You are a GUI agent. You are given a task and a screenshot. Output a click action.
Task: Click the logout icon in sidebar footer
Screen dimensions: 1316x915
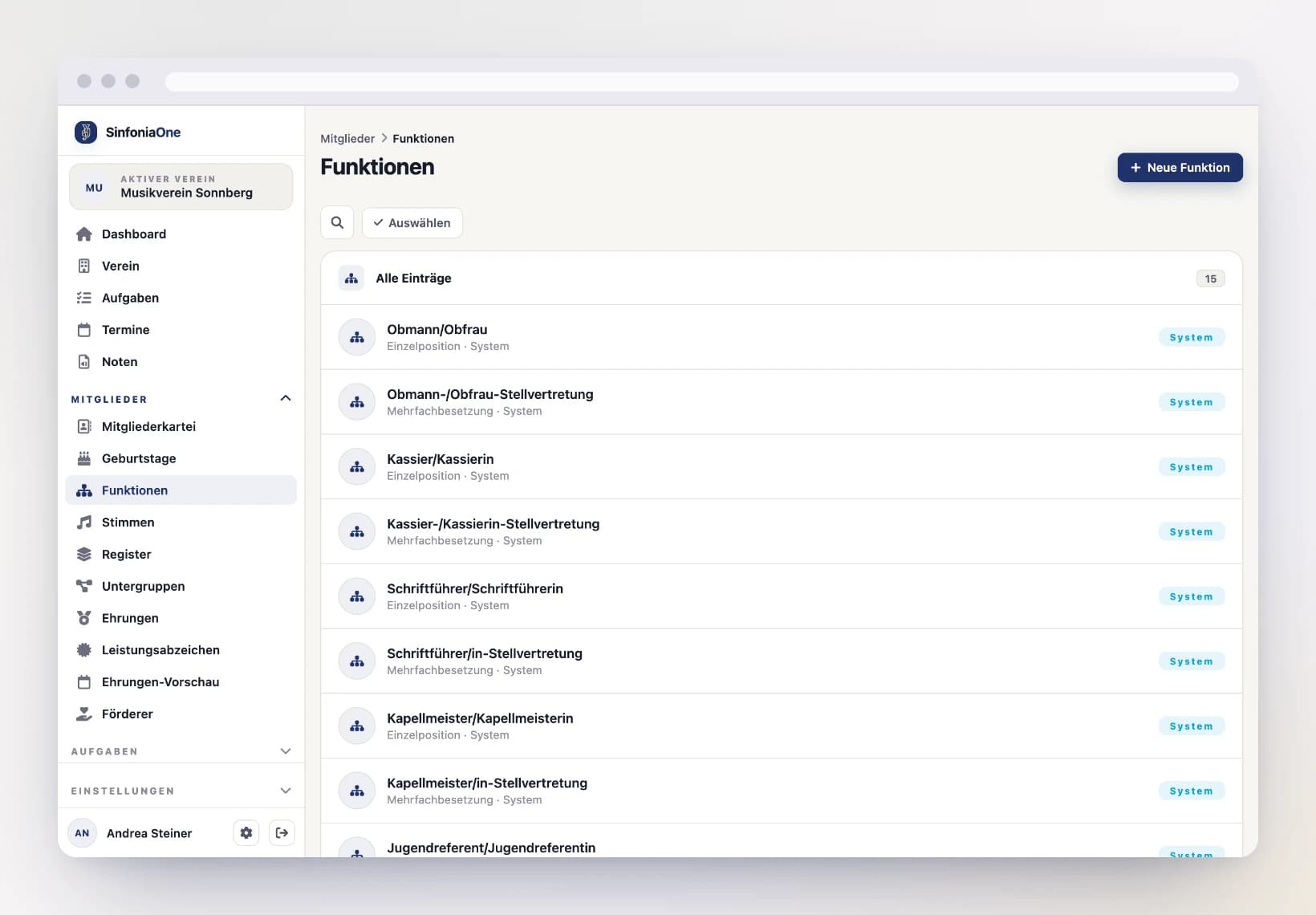tap(282, 833)
